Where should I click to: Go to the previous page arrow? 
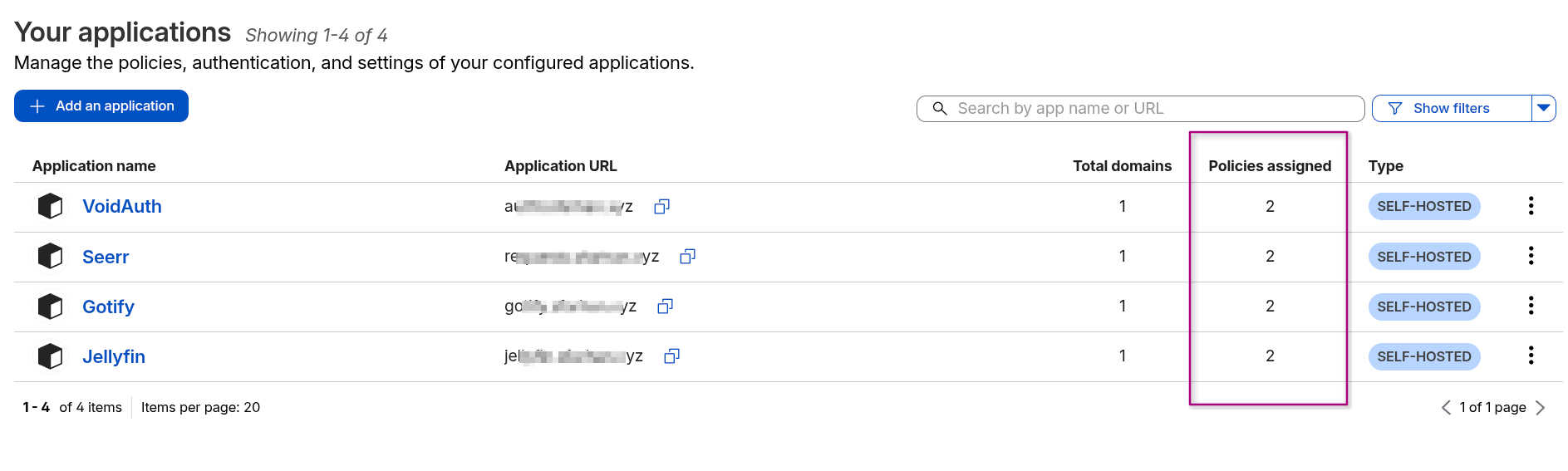click(1446, 407)
